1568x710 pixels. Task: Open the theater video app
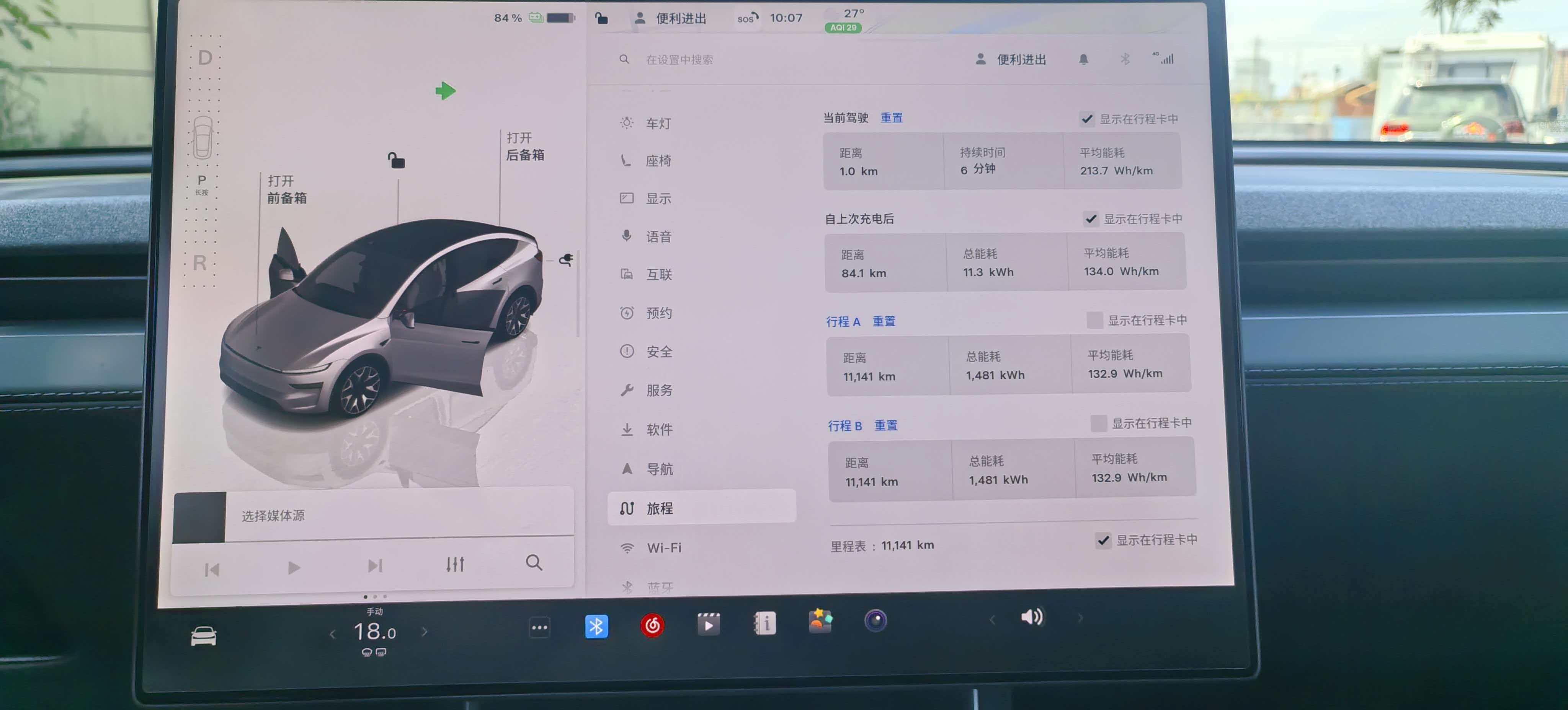click(708, 624)
